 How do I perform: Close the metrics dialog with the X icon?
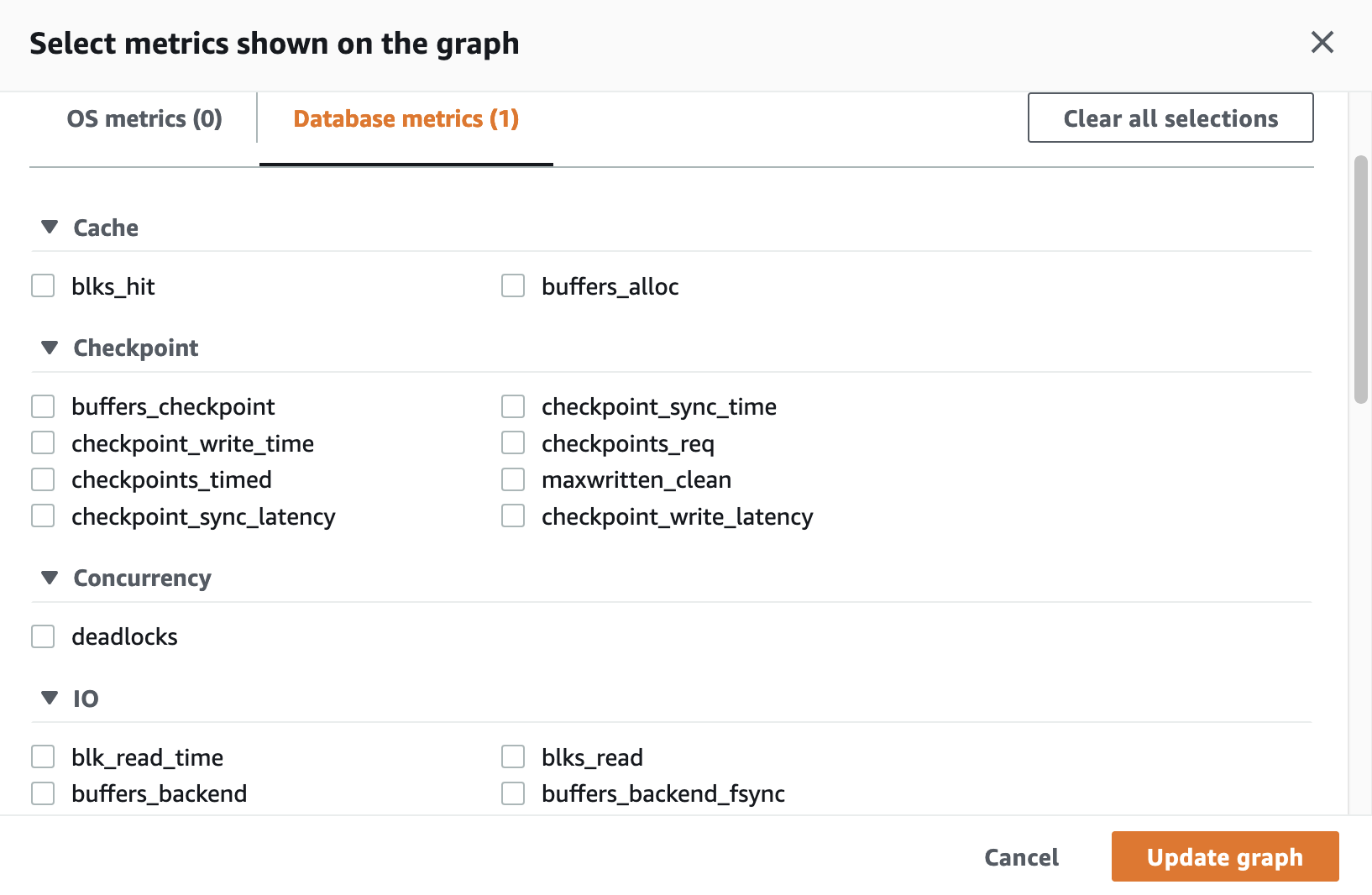coord(1322,42)
